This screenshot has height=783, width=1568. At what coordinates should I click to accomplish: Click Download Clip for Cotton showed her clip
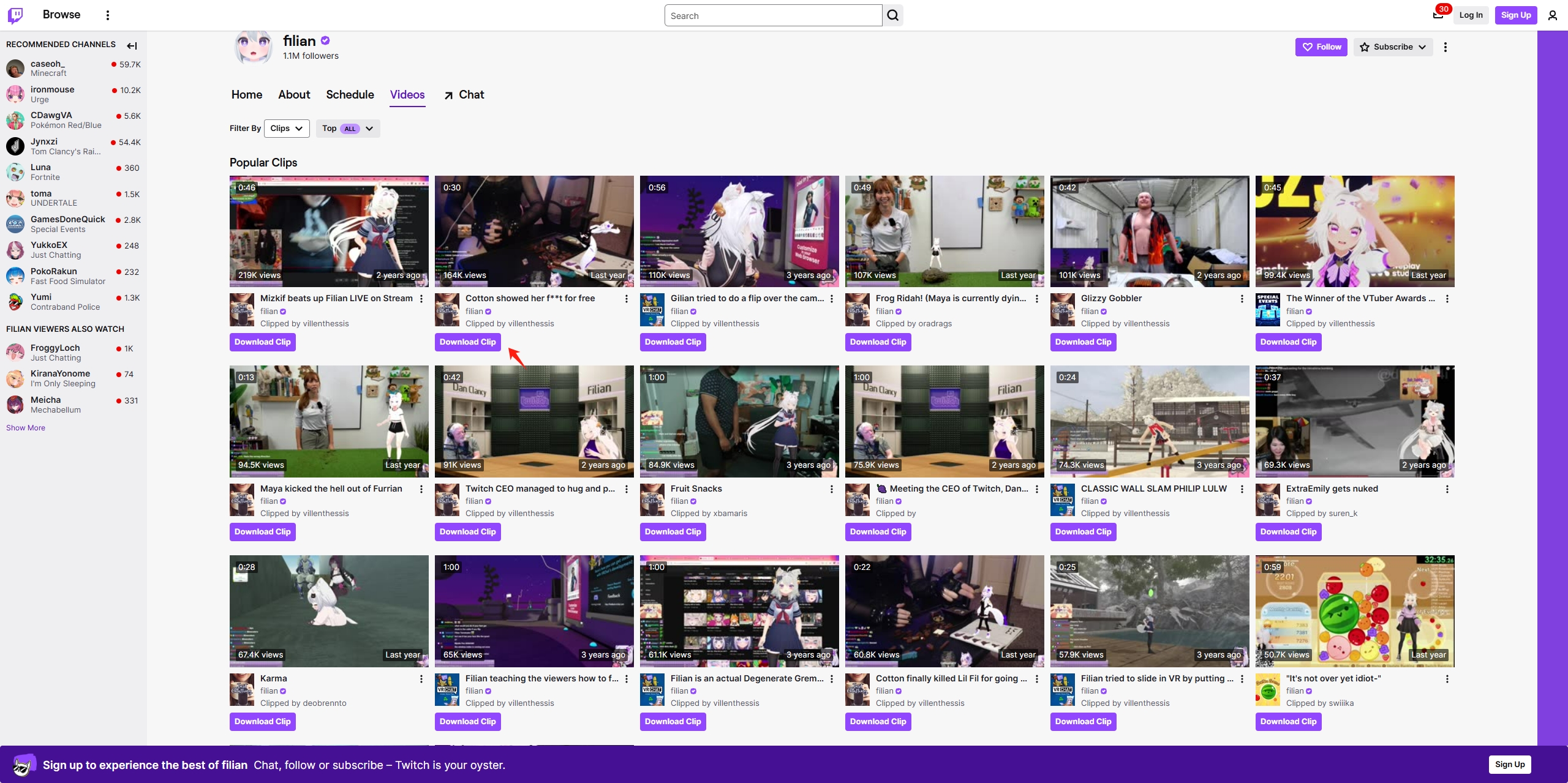pyautogui.click(x=468, y=342)
